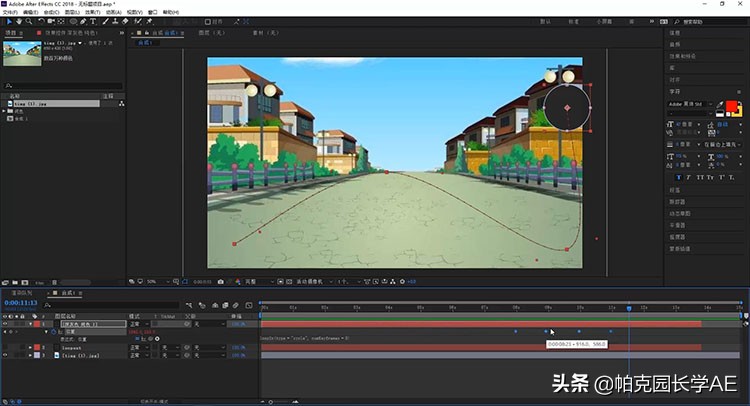Toggle the timeline Motion Blur icon

(236, 305)
